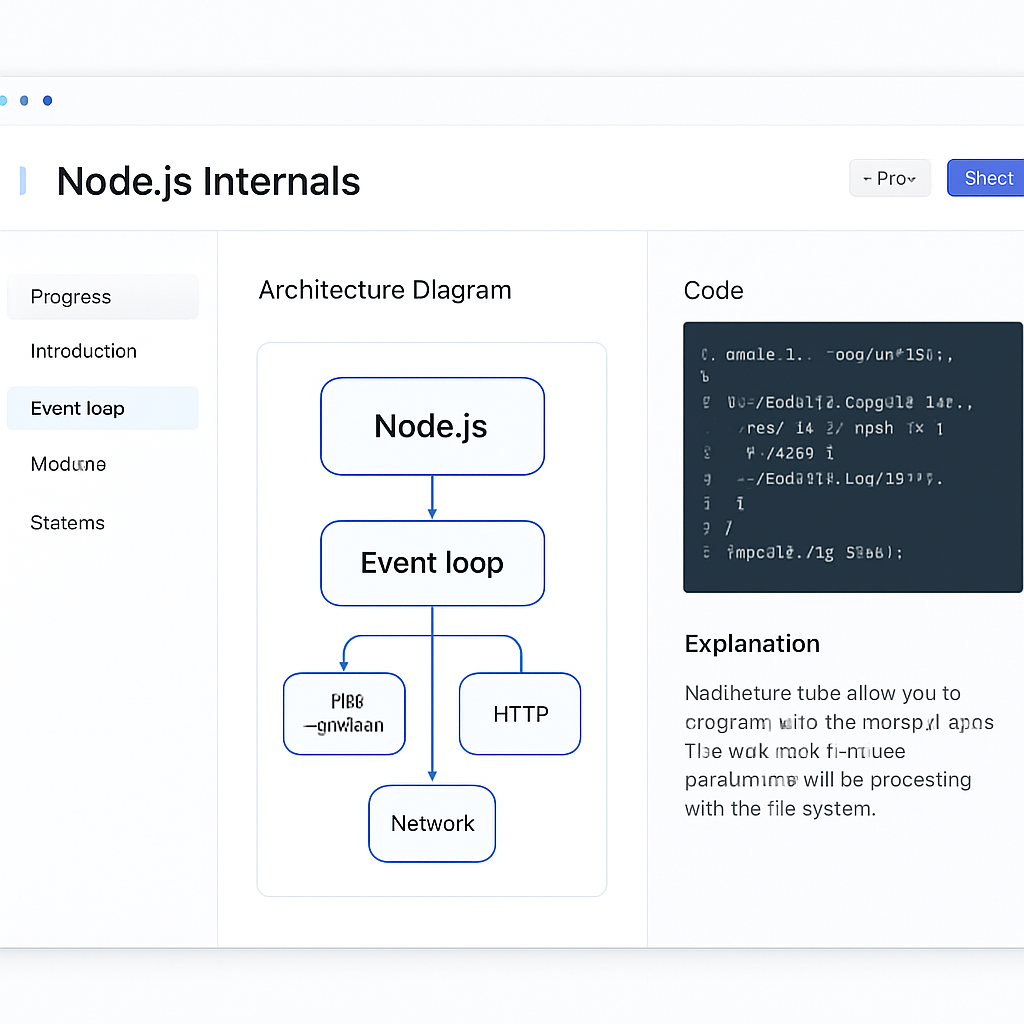Click the dark blue window dot

click(47, 101)
